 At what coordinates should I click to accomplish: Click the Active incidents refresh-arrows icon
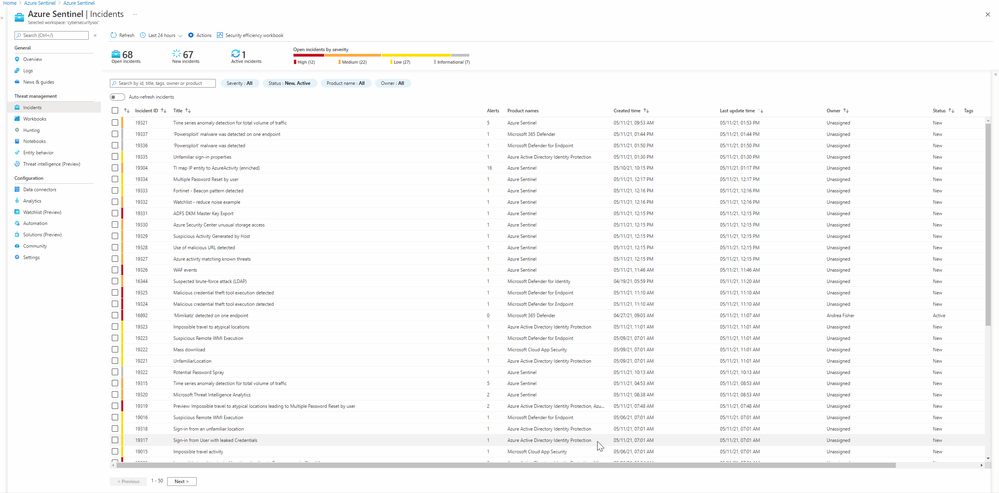236,54
